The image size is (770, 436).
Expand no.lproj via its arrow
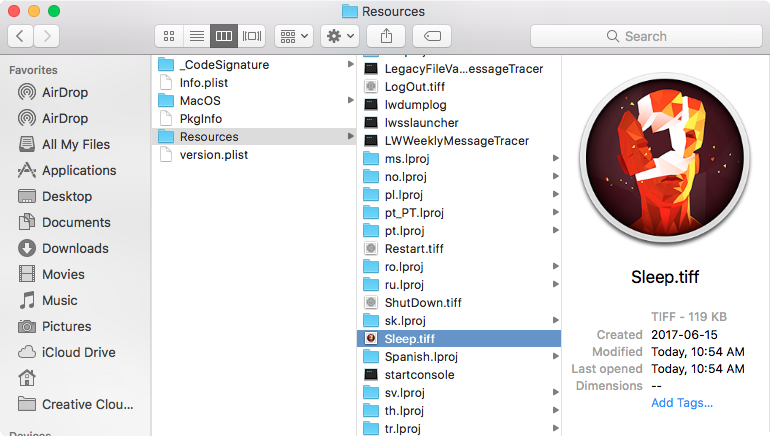(x=555, y=176)
